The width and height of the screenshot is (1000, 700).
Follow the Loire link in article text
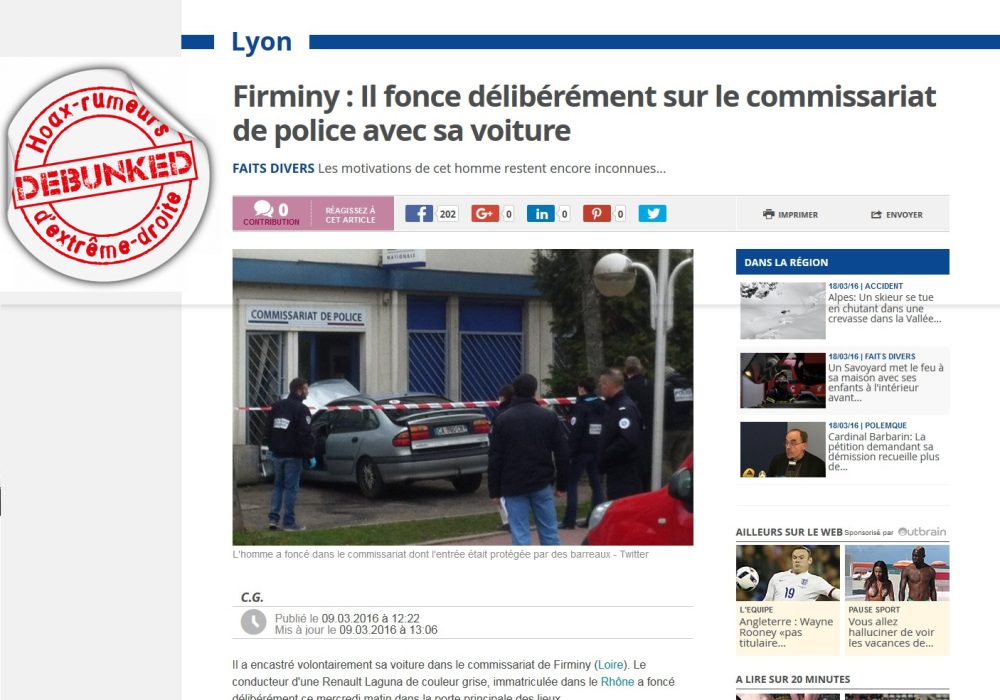point(610,664)
